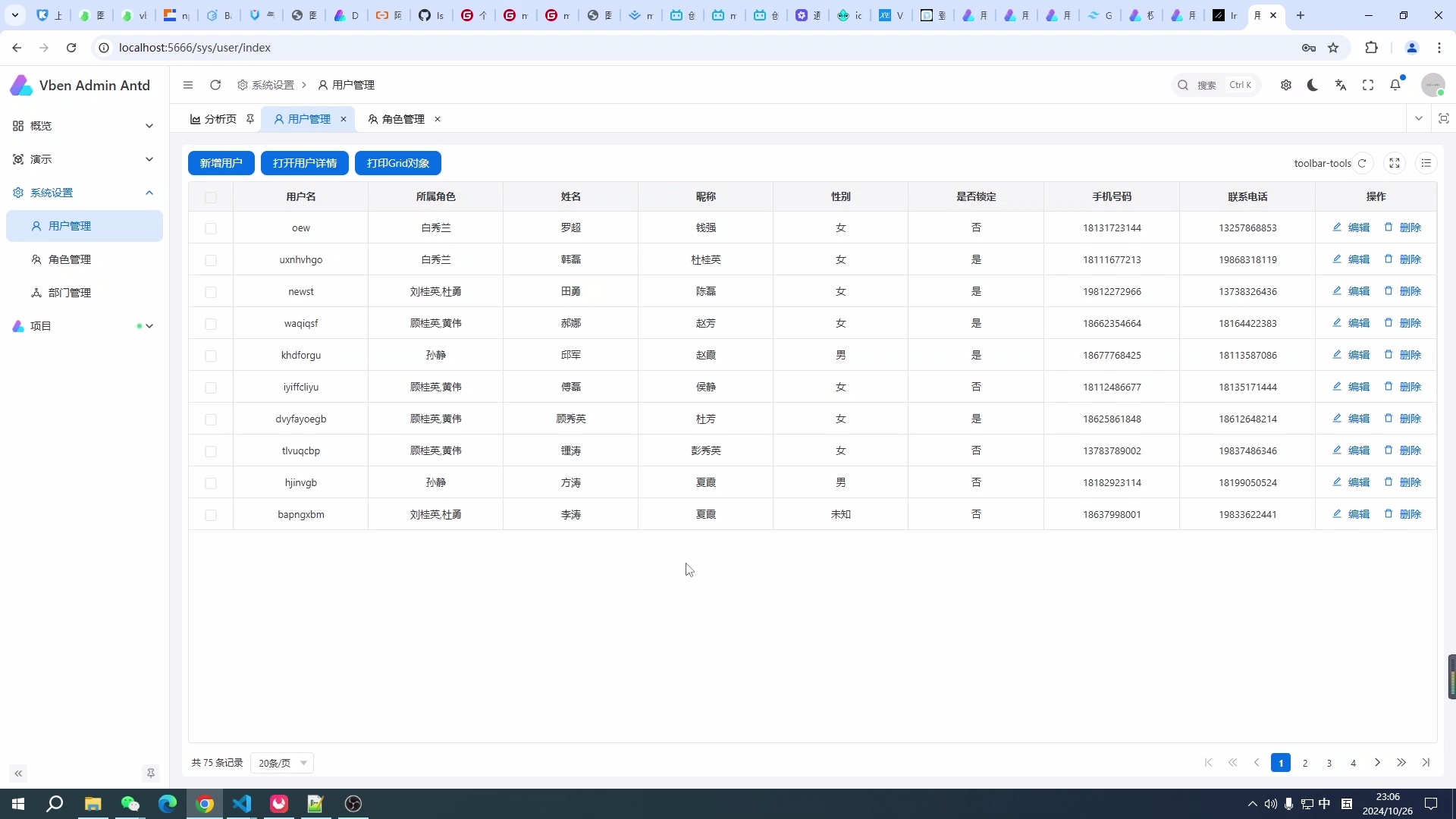Expand the 概览 sidebar section
The height and width of the screenshot is (819, 1456).
tap(83, 126)
